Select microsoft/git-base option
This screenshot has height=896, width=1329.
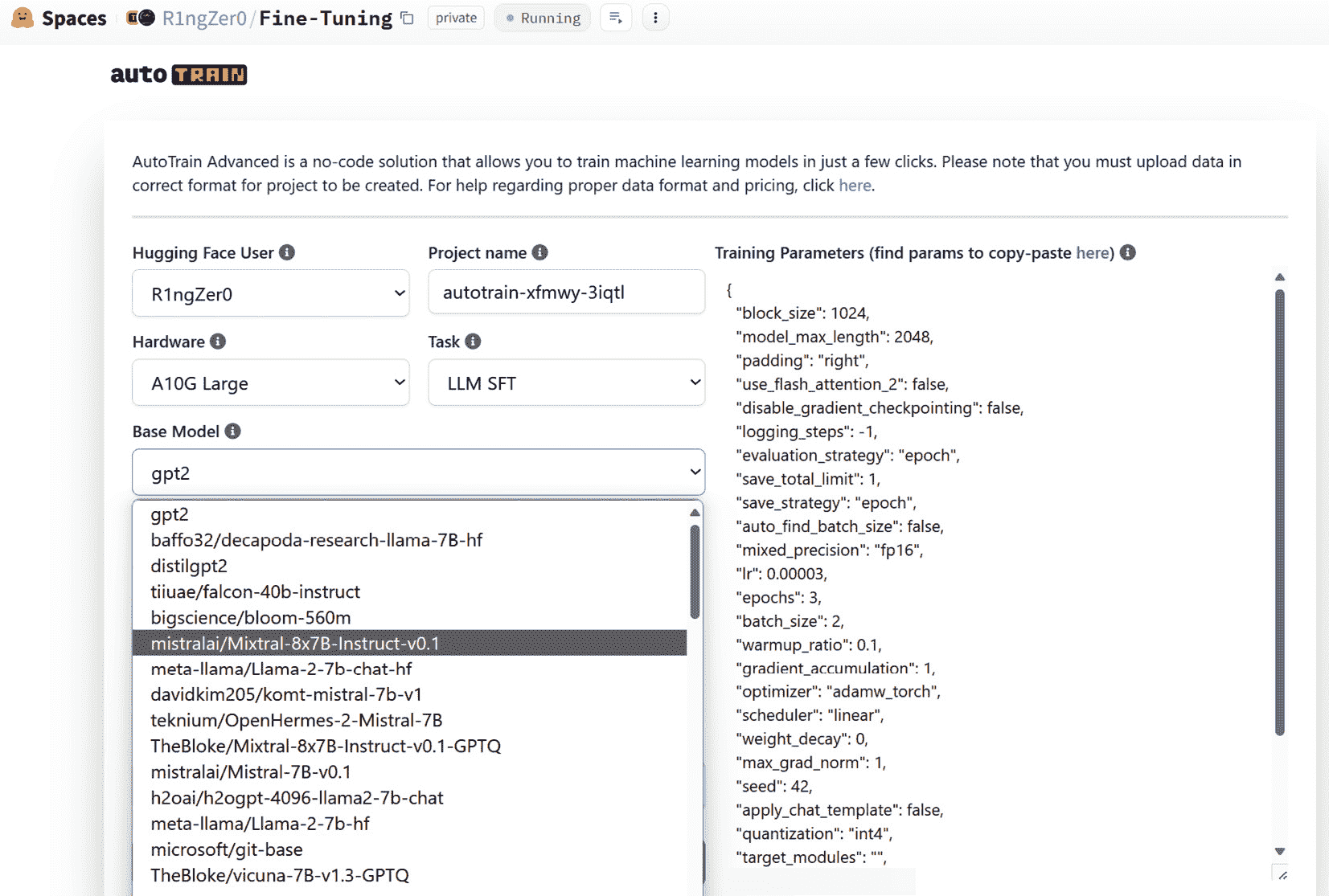[410, 849]
